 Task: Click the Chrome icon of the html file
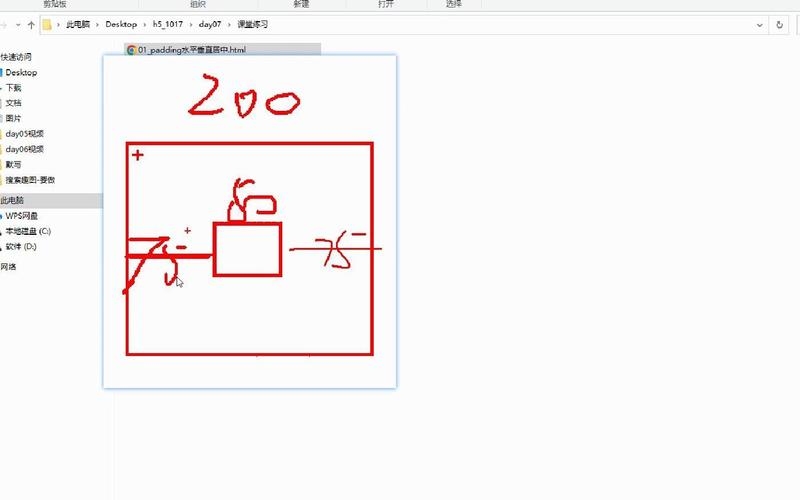point(131,49)
